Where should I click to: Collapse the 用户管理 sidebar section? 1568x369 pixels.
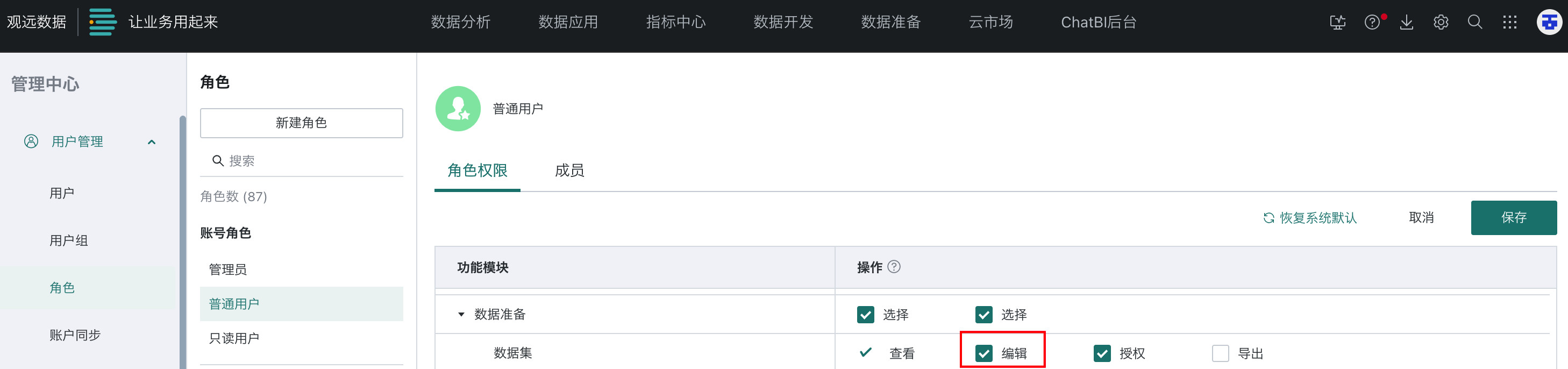[152, 142]
